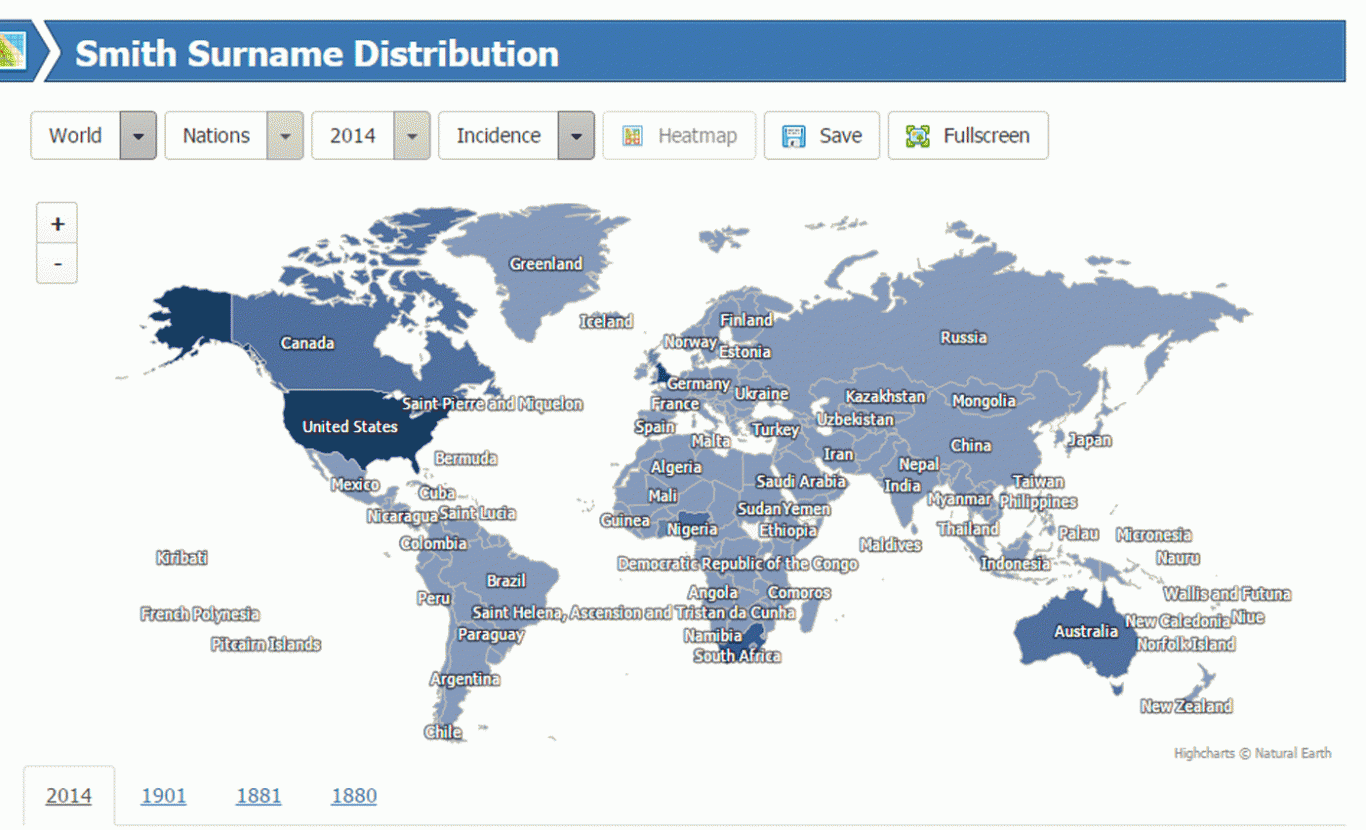Click the map zoom out minus button
1366x830 pixels.
coord(57,264)
